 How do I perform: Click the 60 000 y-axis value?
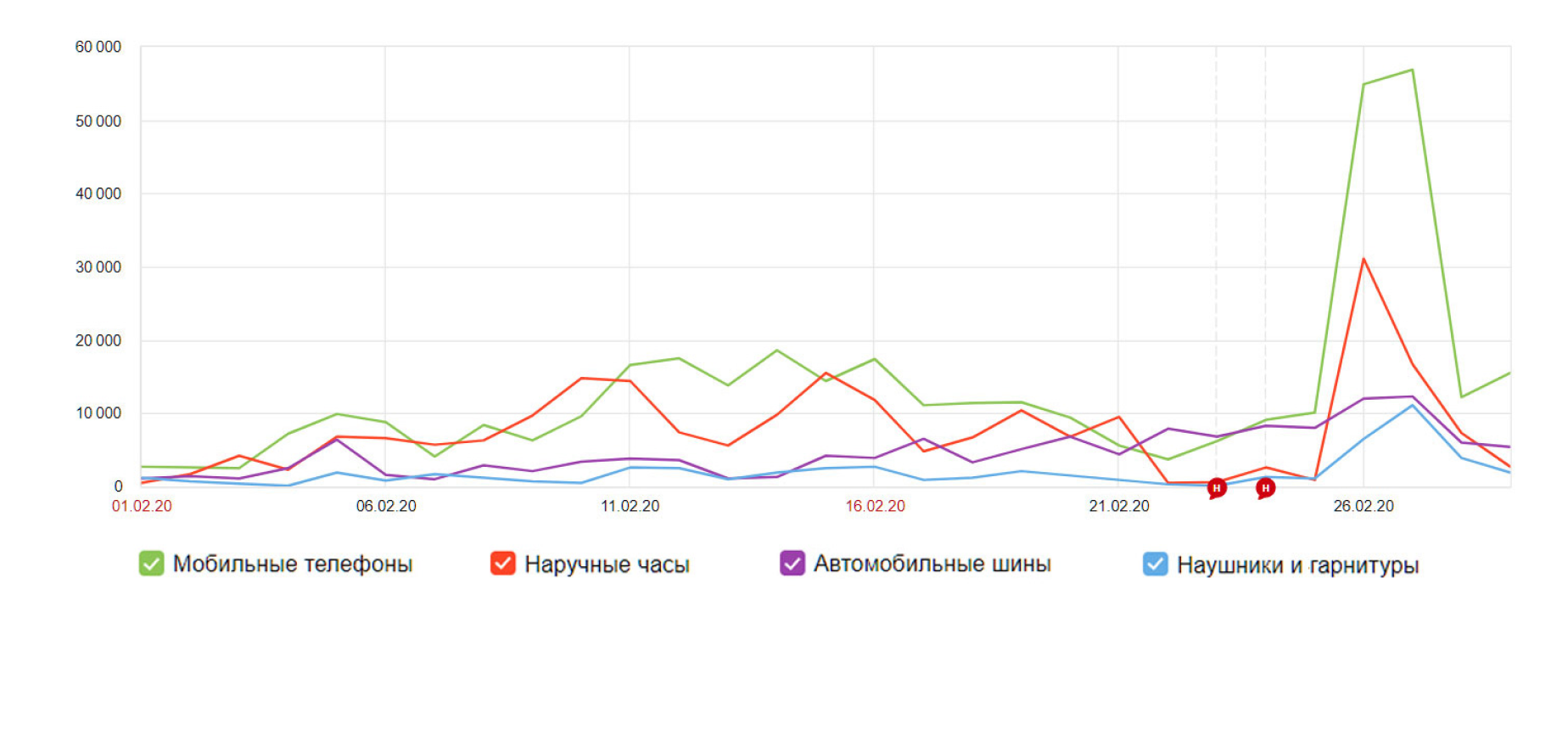coord(98,47)
